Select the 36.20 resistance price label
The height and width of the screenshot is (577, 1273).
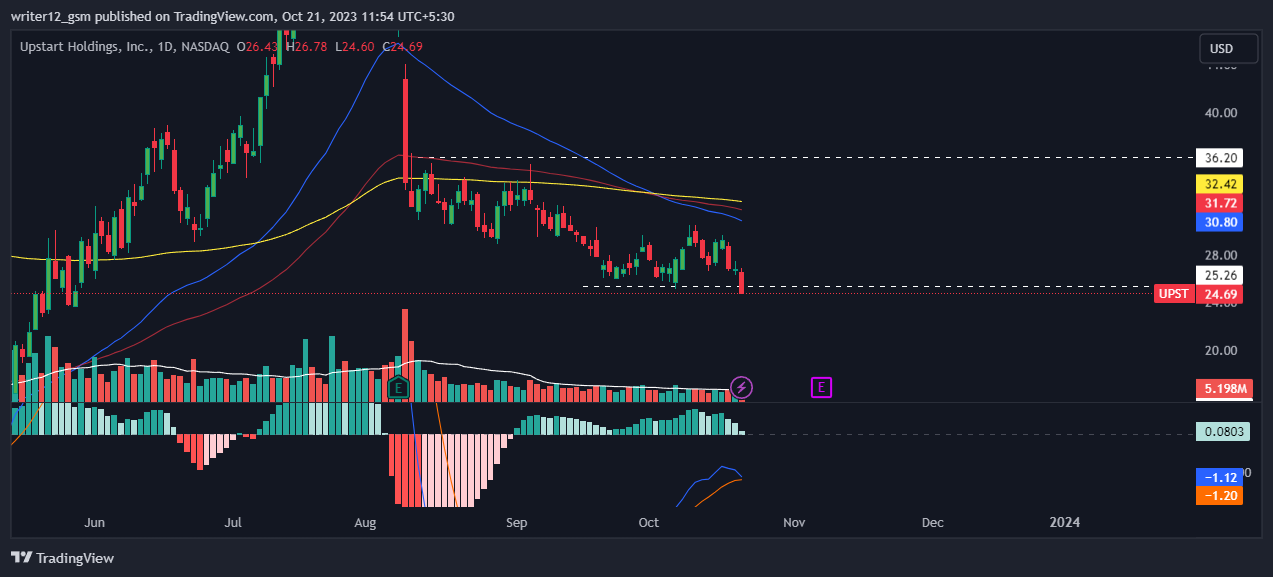[1219, 158]
